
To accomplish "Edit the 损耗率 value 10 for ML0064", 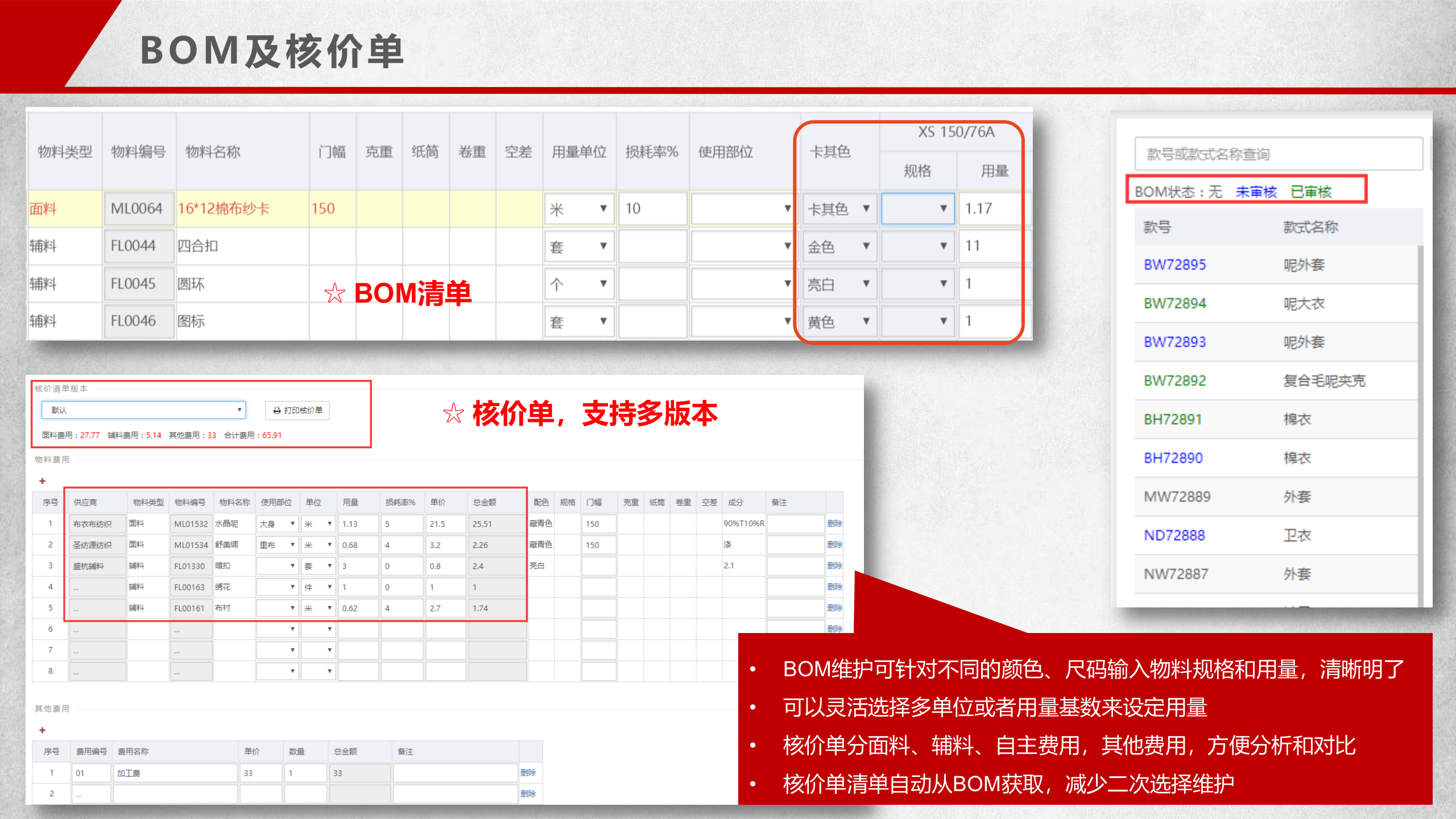I will 653,208.
